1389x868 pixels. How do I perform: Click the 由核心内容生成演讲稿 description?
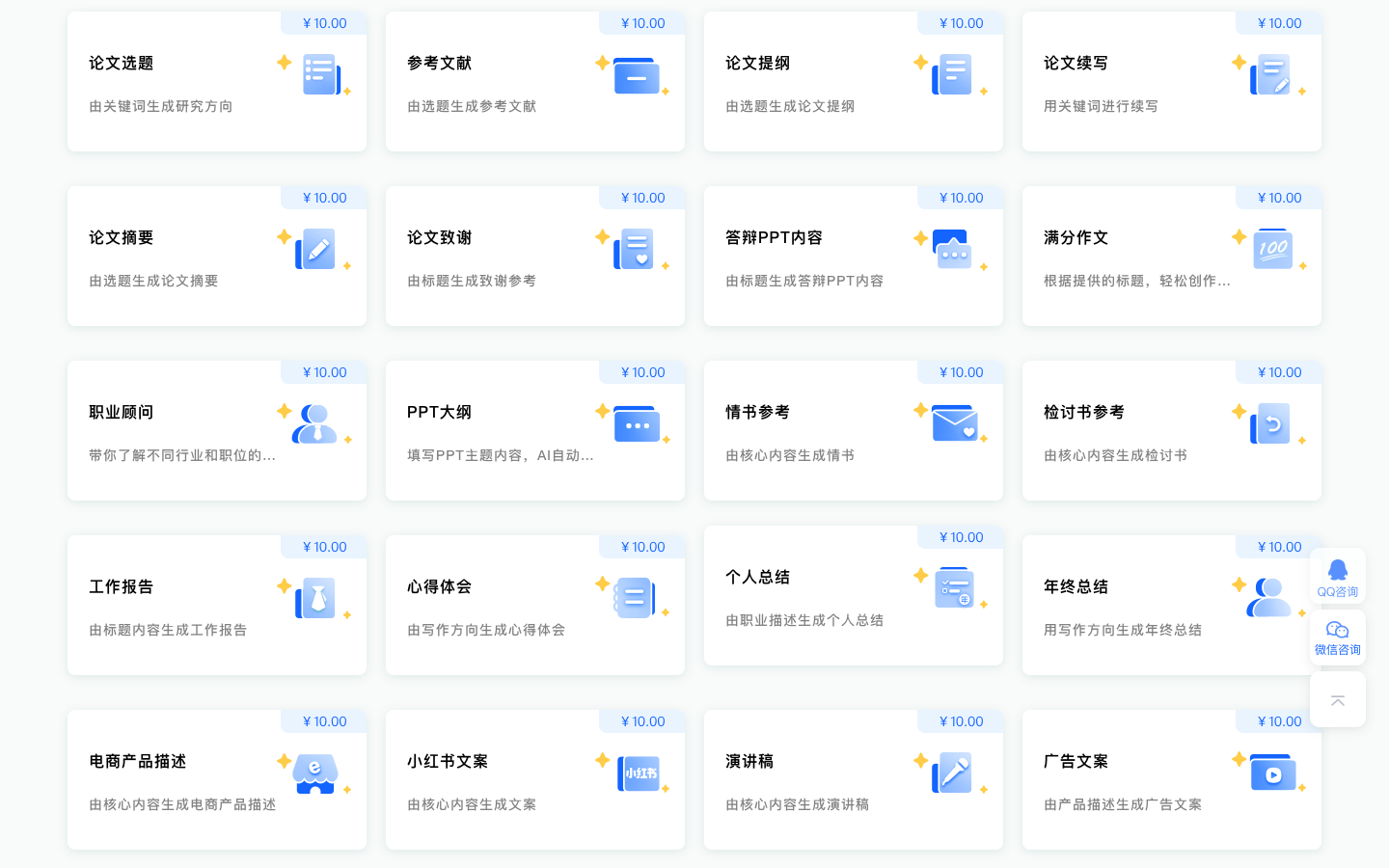point(797,804)
